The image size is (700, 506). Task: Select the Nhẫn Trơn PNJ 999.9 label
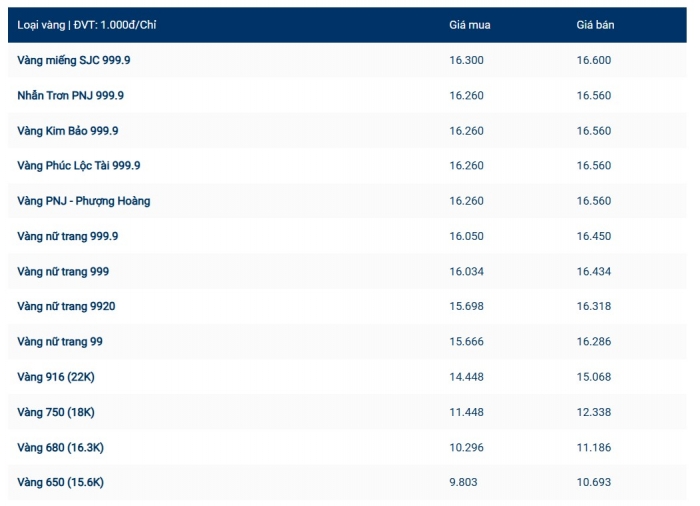click(70, 95)
